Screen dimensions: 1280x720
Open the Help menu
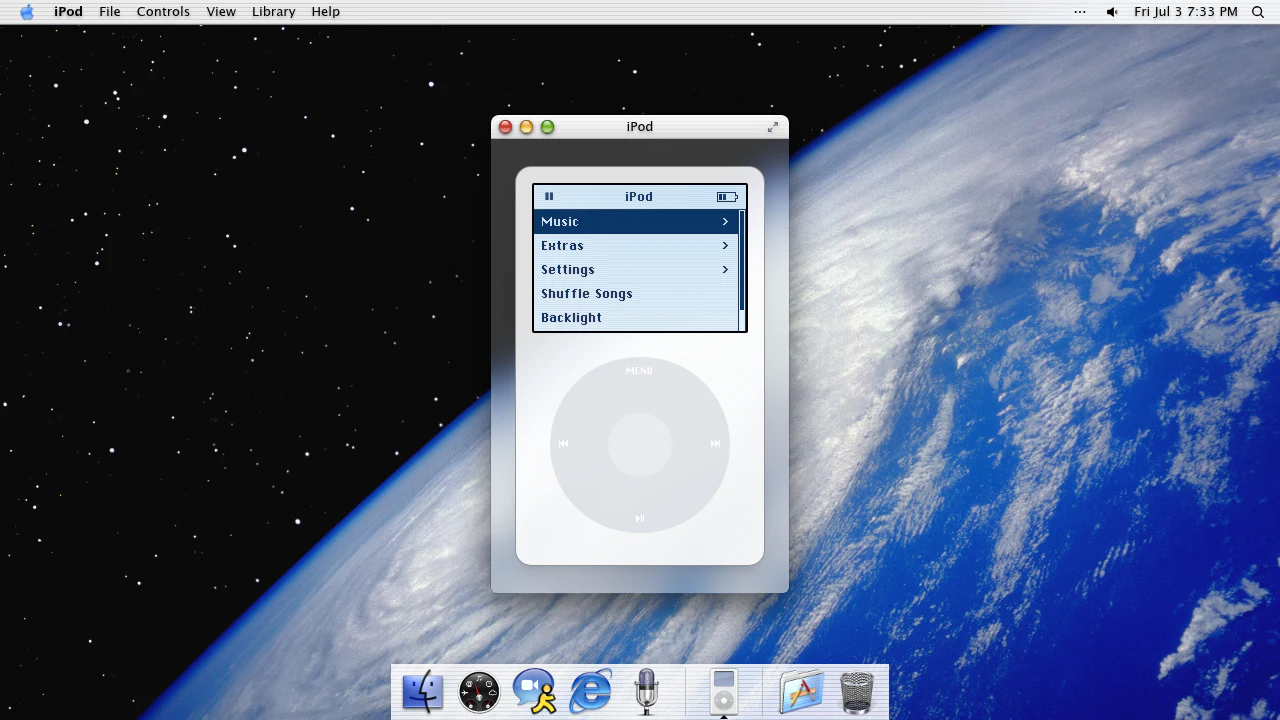click(326, 12)
